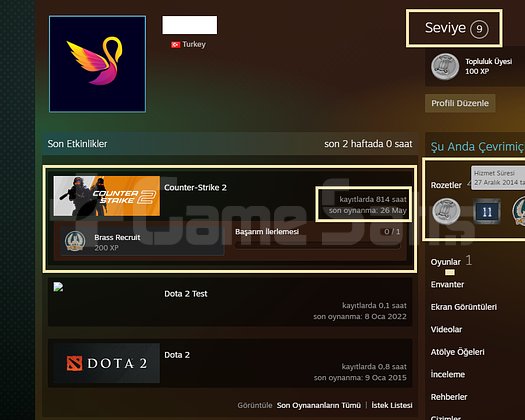Click the pillar community badge under Rozetler
Screen dimensions: 525x420
click(x=446, y=211)
